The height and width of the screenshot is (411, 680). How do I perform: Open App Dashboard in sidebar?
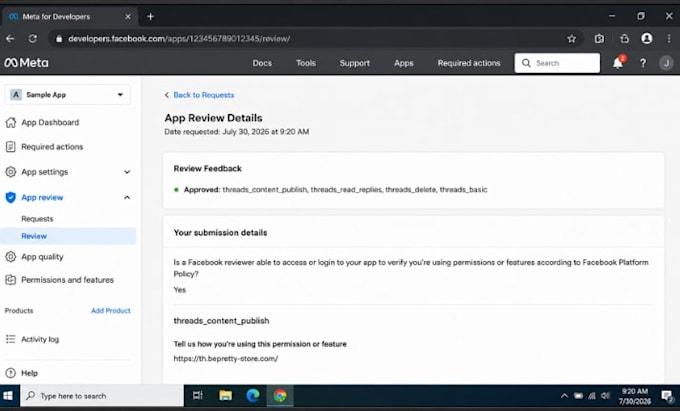pos(50,123)
